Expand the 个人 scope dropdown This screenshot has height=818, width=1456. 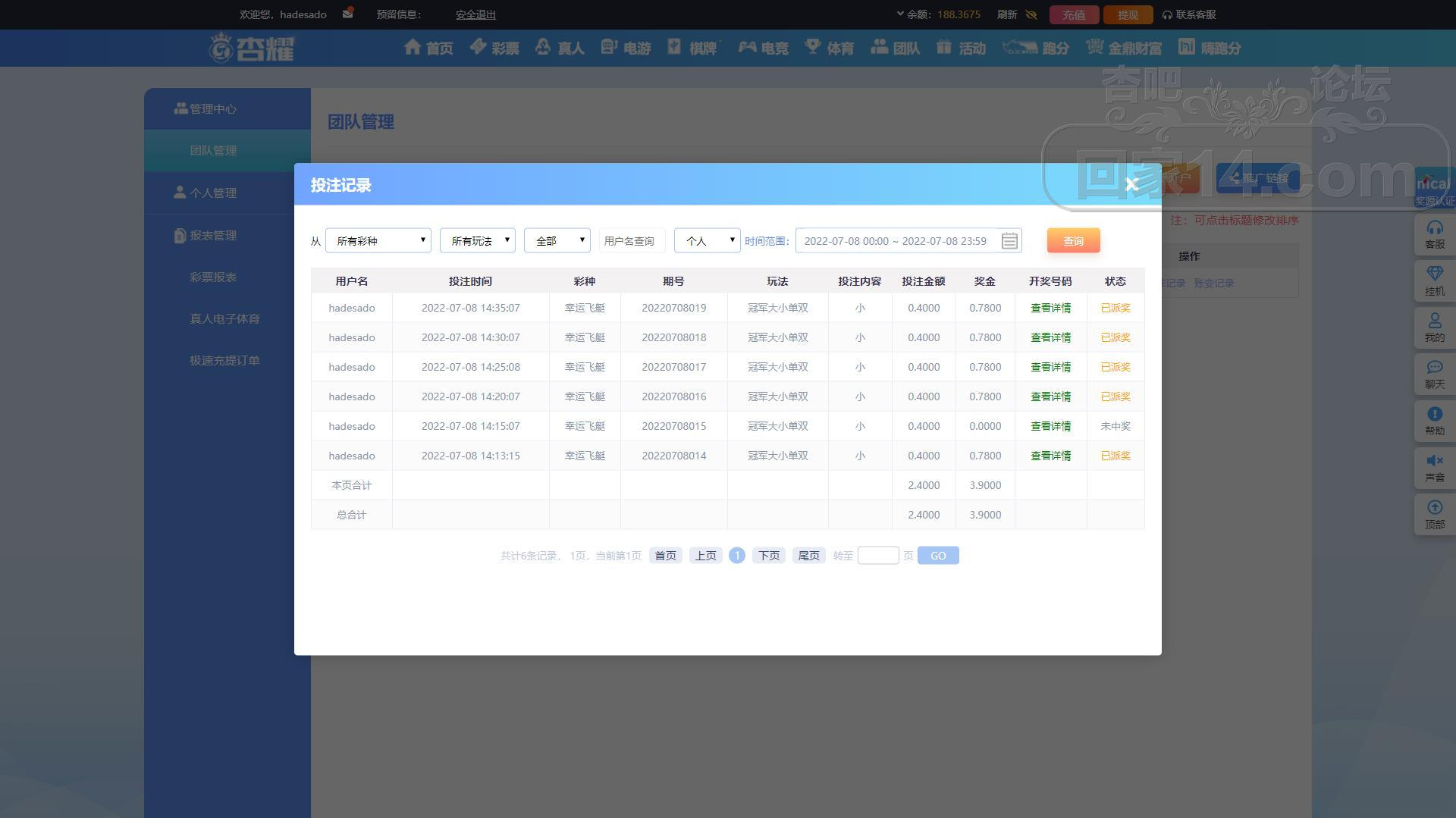click(x=708, y=240)
